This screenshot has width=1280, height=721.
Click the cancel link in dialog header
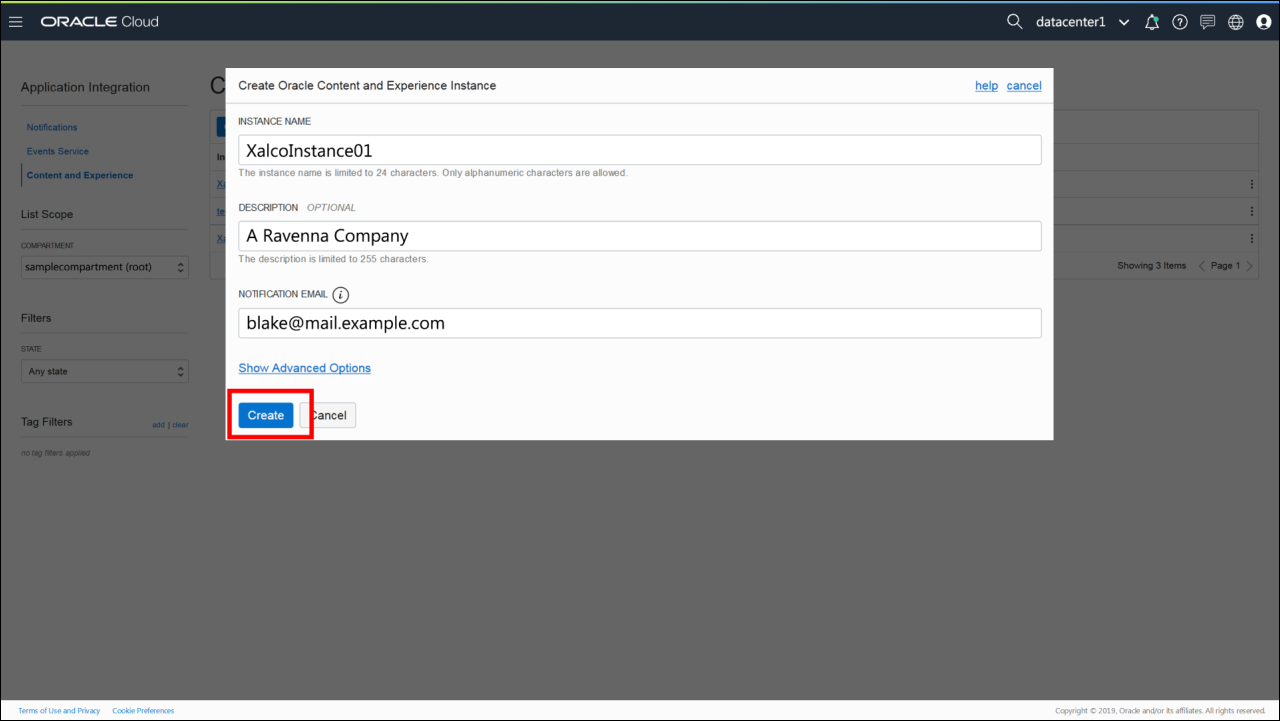(x=1024, y=86)
